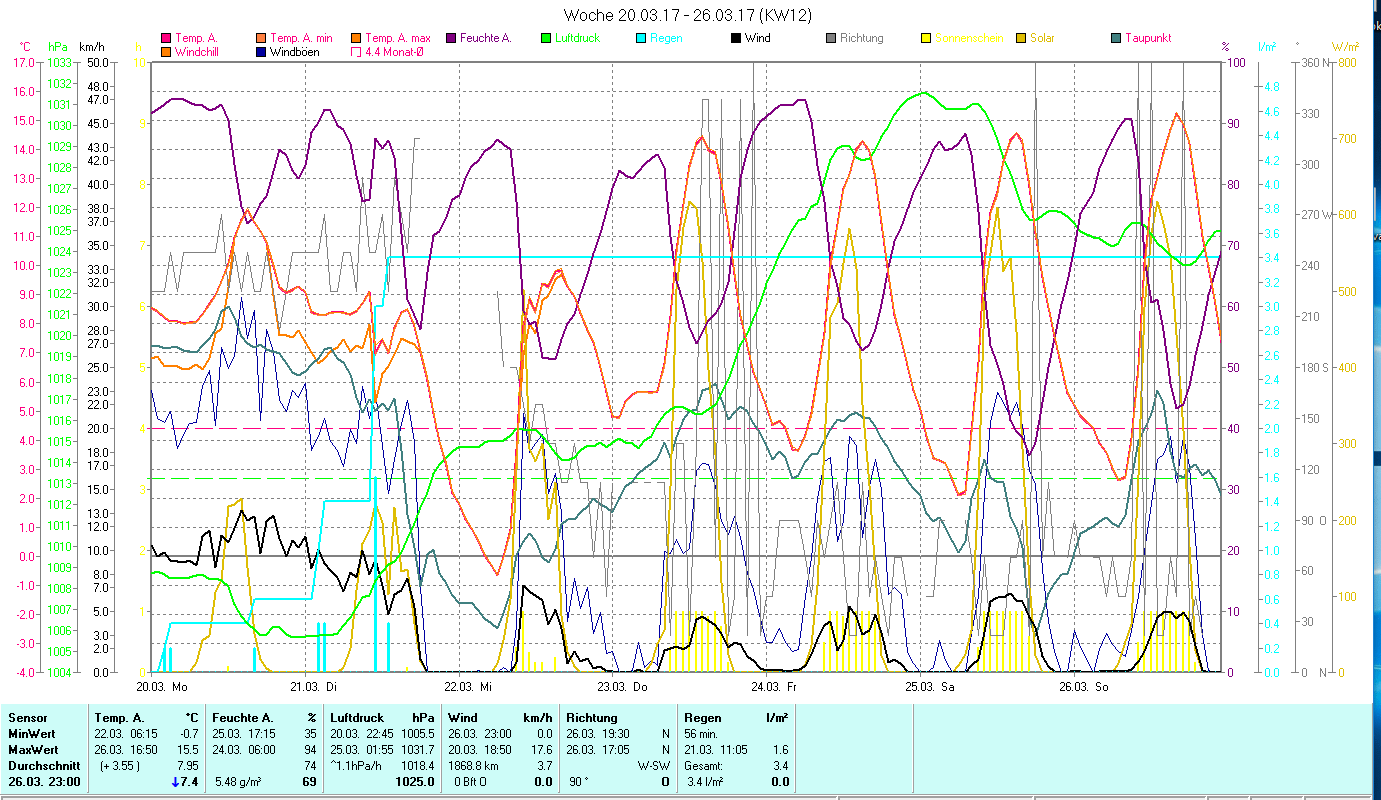Click the 'MaxWert' row label
The image size is (1381, 800).
pyautogui.click(x=33, y=749)
